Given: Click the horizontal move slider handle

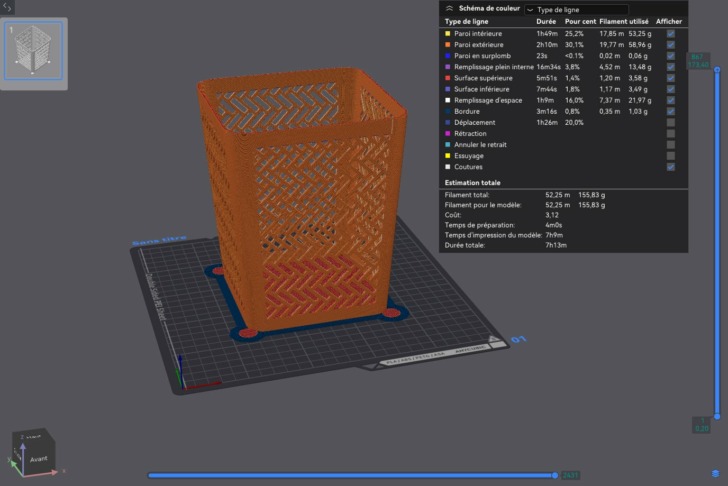Looking at the screenshot, I should pyautogui.click(x=555, y=475).
